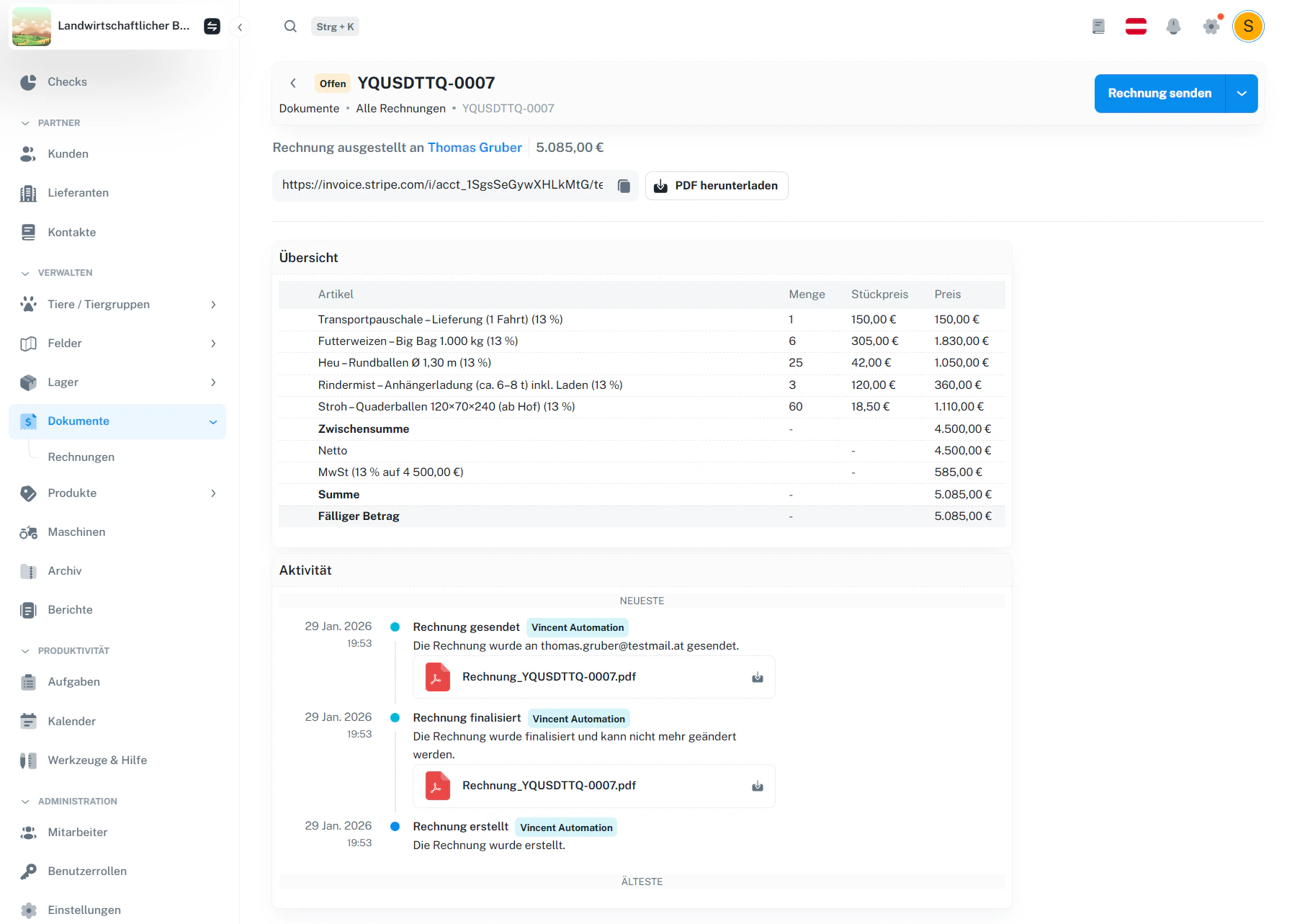Change language using the Austrian flag

click(x=1136, y=27)
